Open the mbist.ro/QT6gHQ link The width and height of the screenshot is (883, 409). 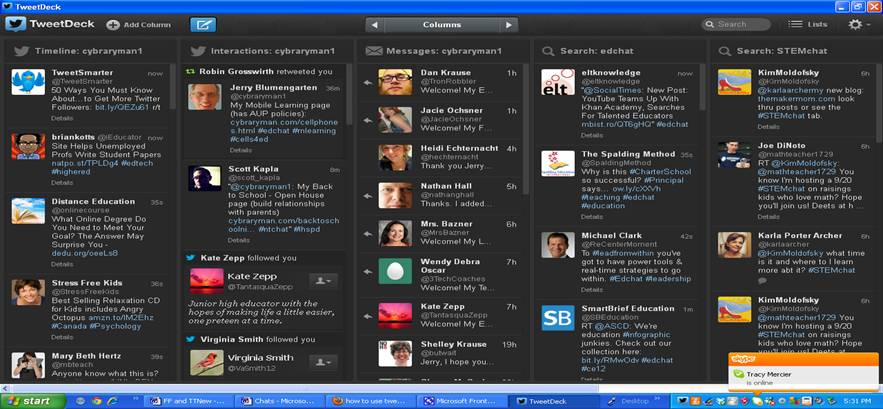click(x=617, y=124)
